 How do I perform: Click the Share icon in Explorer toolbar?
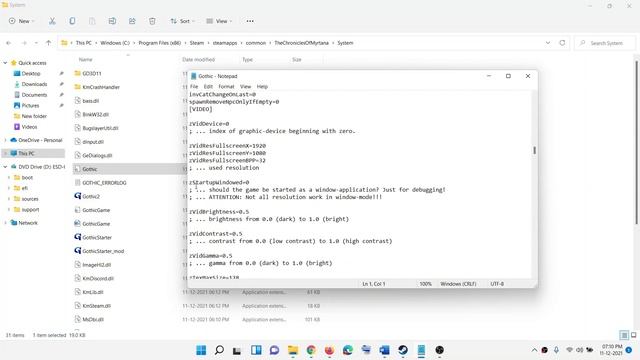[132, 21]
